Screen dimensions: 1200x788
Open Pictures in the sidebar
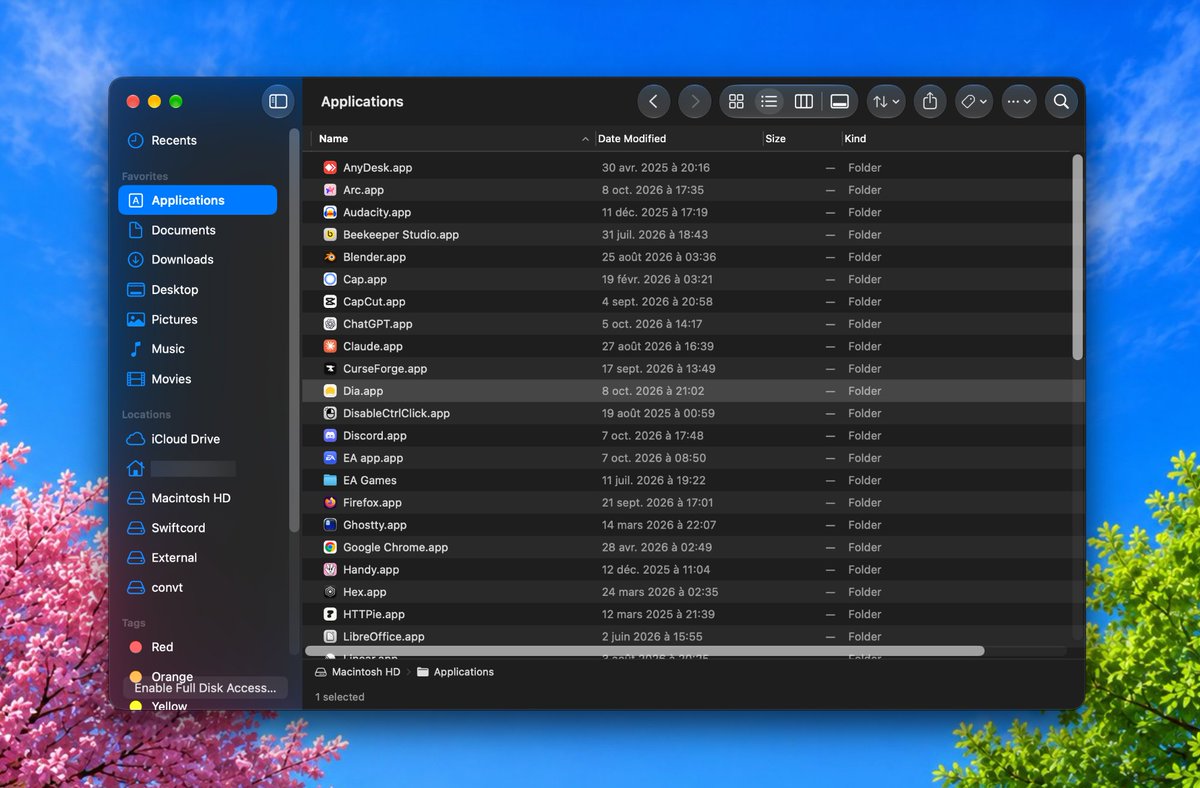[197, 320]
